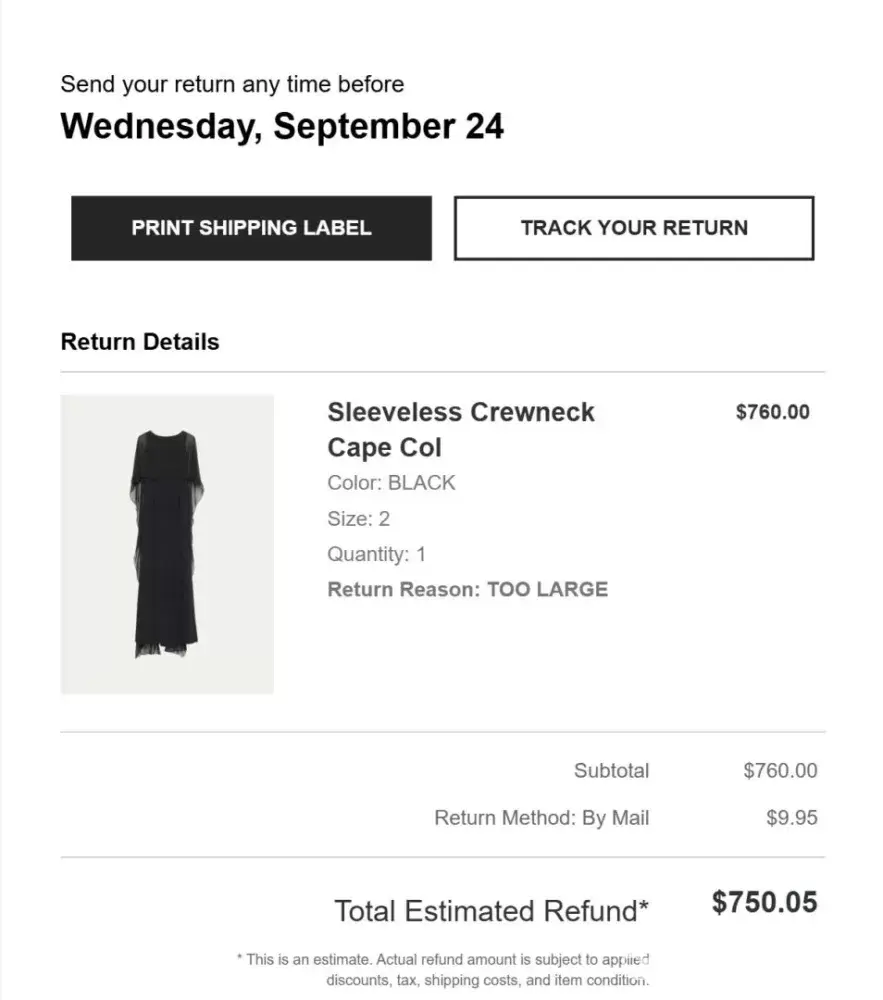Viewport: 883px width, 1000px height.
Task: Click the Return Details heading
Action: (140, 342)
